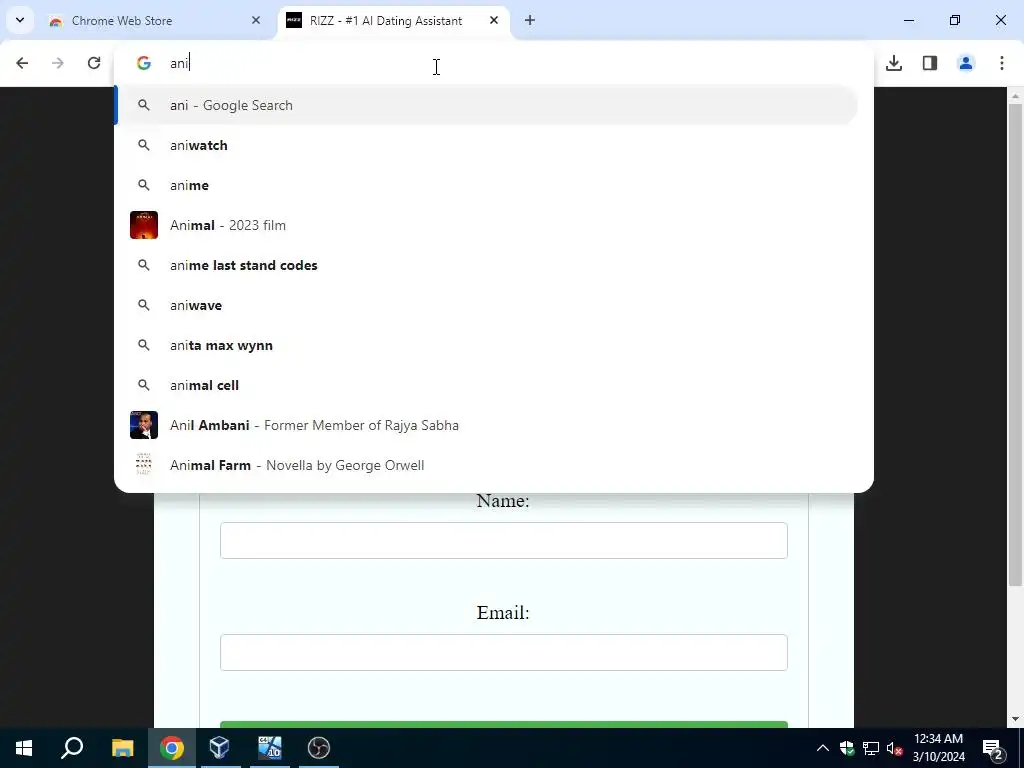Click the page vertical scrollbar thumb
Image resolution: width=1024 pixels, height=768 pixels.
(1015, 343)
